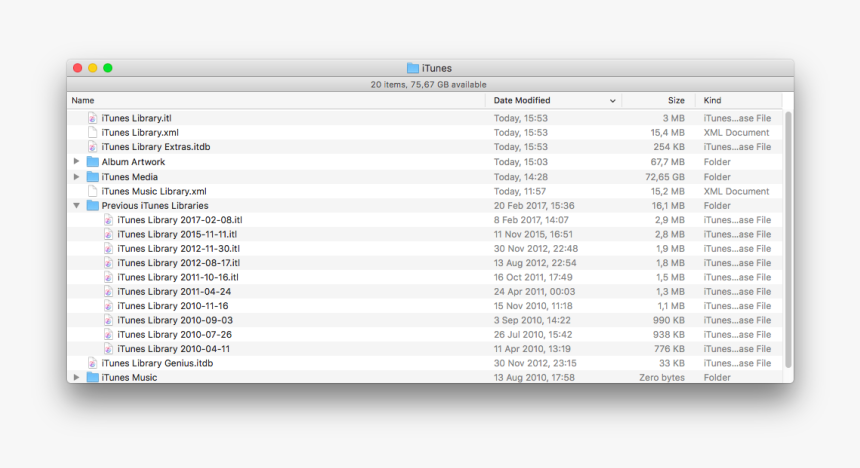Click the iTunes Library 2011-04-24 file icon
Screen dimensions: 860x468
109,291
